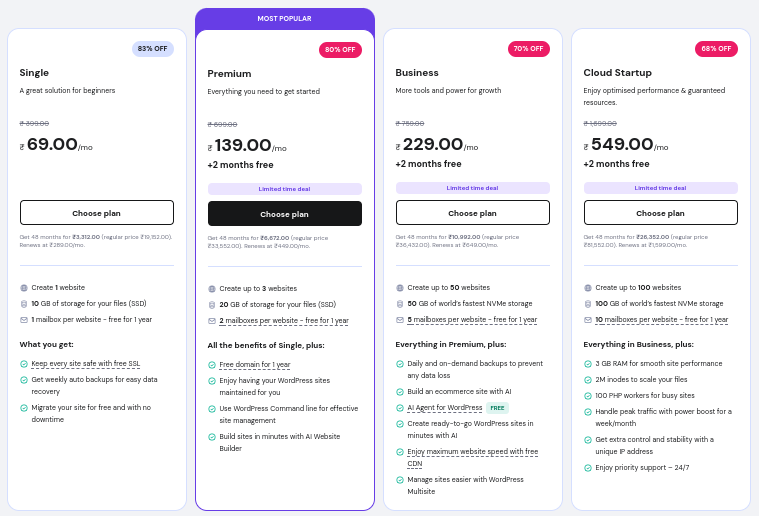Open the "AI Agent for WordPress" link

(x=444, y=408)
